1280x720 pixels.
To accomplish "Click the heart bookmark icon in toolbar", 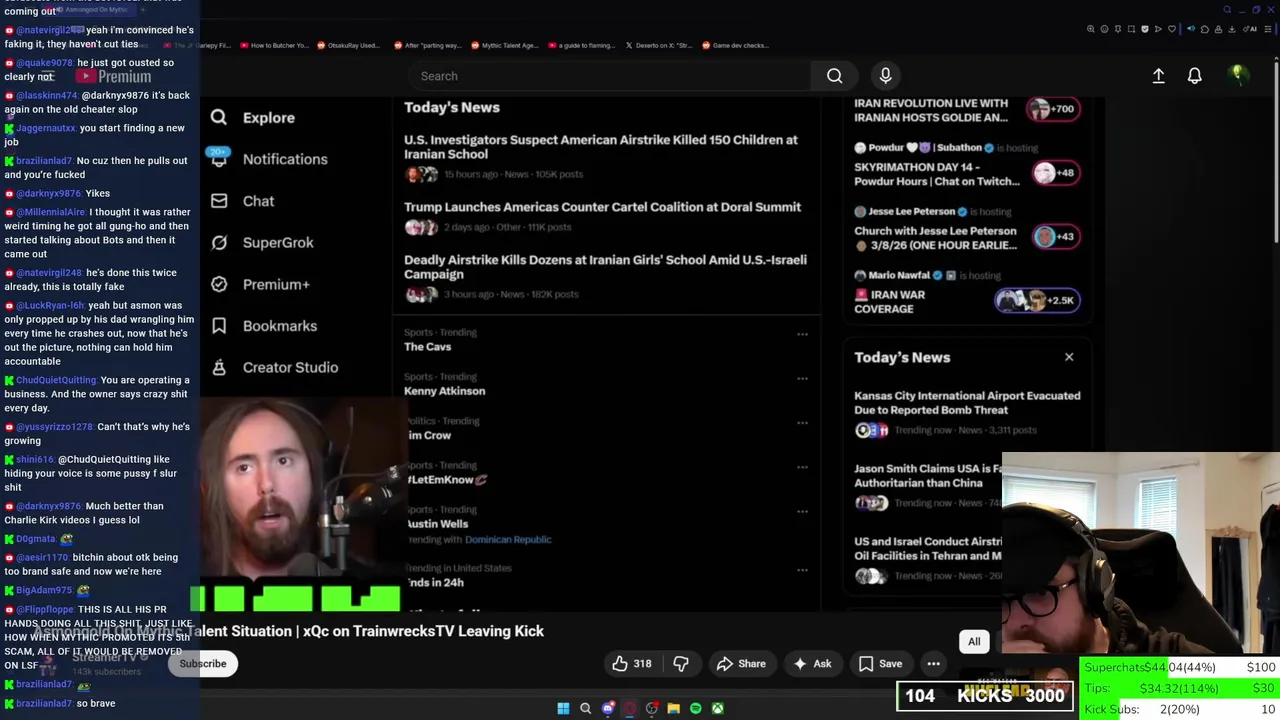I will point(1172,29).
